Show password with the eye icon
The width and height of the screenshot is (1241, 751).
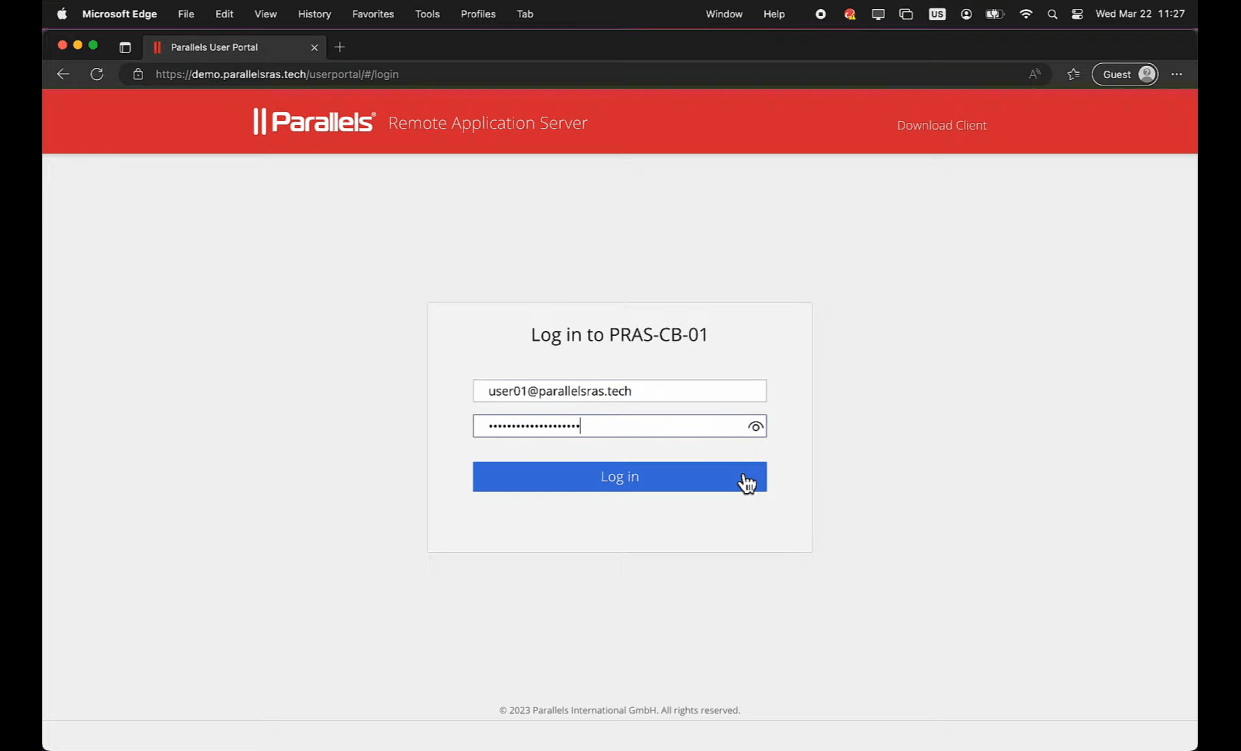click(x=755, y=427)
